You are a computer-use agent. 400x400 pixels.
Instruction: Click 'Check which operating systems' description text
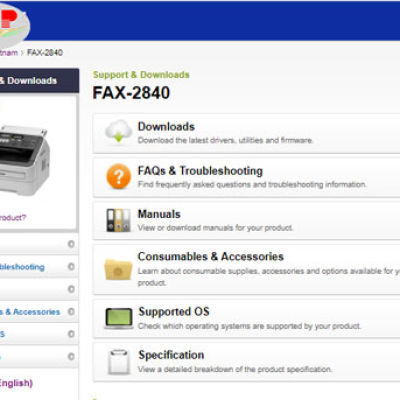tap(249, 326)
